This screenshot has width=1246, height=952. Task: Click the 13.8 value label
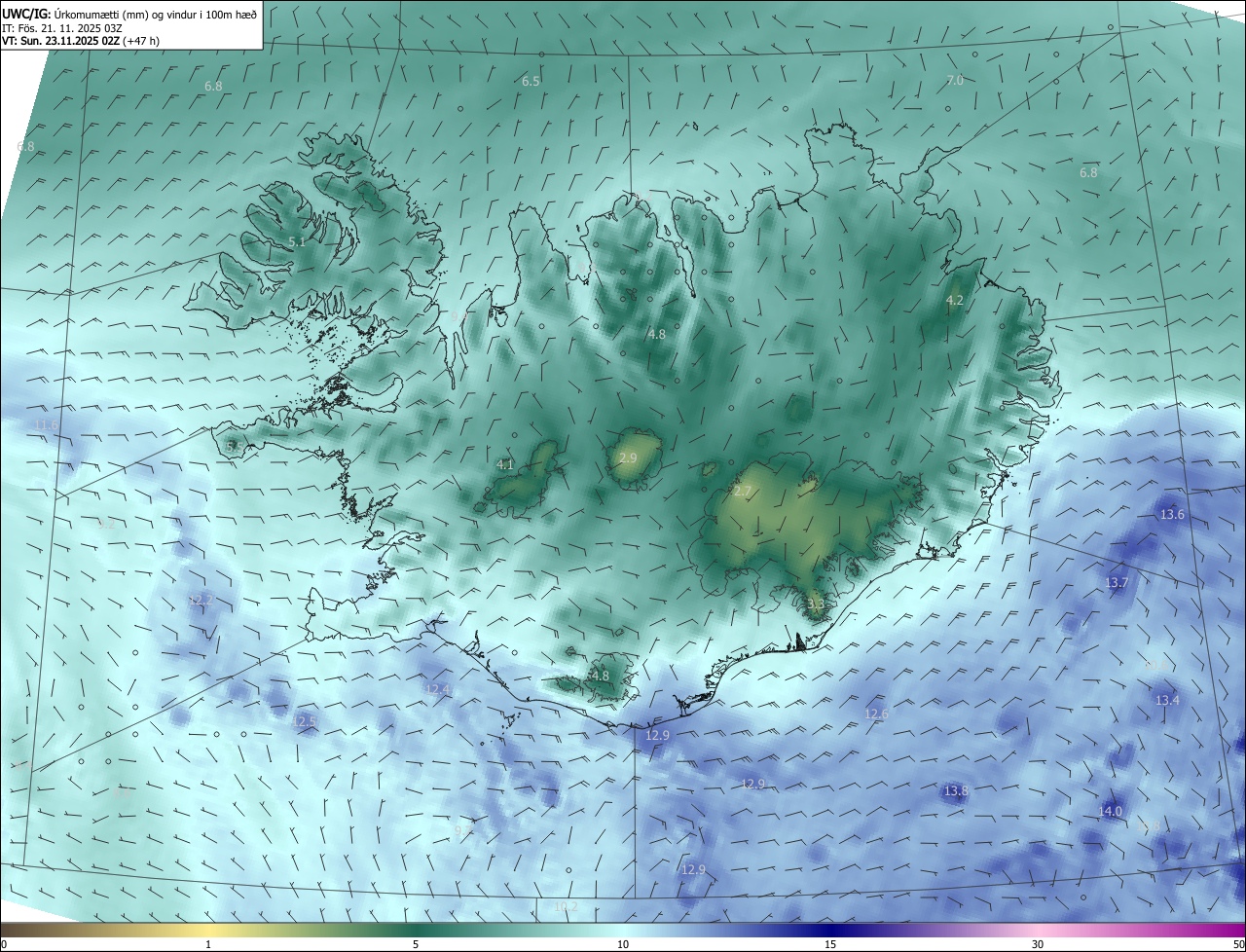956,790
